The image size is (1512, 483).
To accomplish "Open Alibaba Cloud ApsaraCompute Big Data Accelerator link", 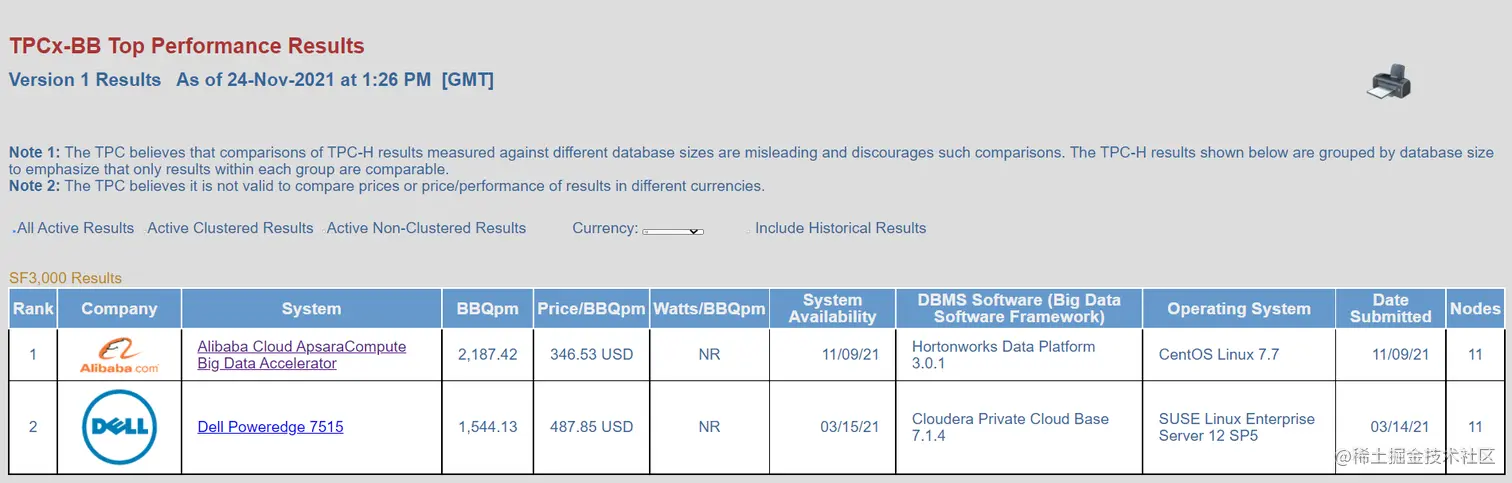I will pos(302,355).
